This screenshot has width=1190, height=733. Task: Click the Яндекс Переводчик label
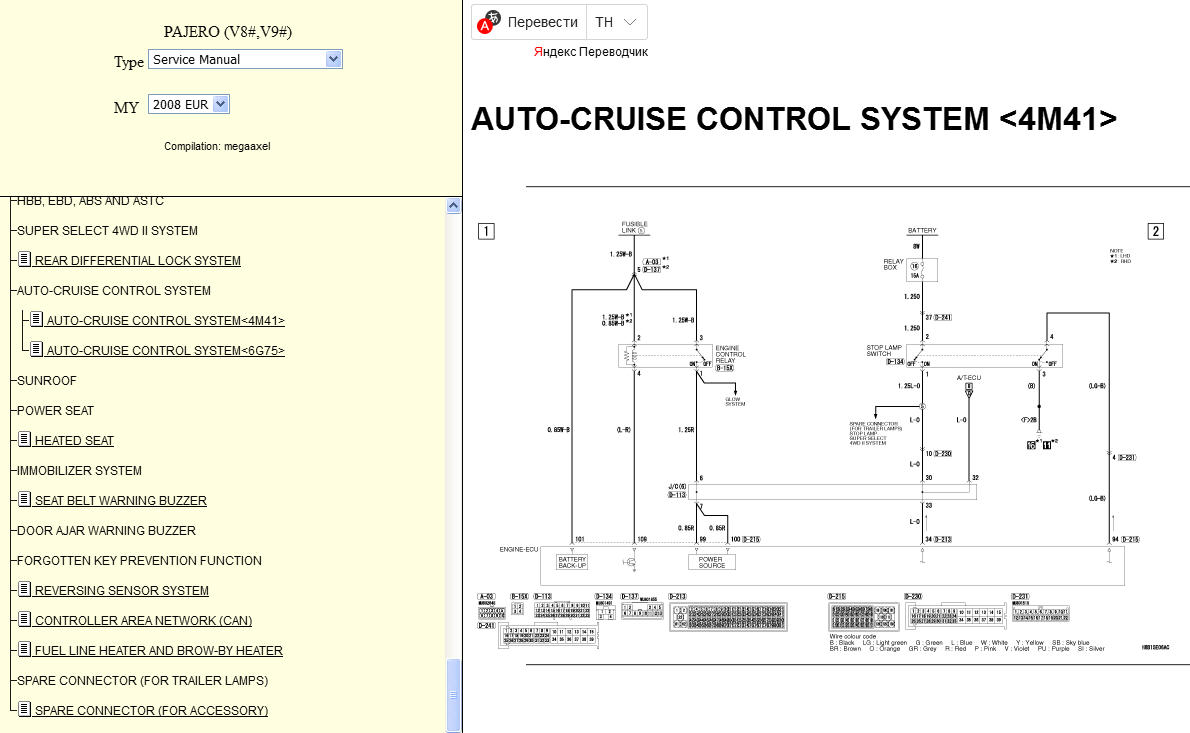click(x=590, y=52)
